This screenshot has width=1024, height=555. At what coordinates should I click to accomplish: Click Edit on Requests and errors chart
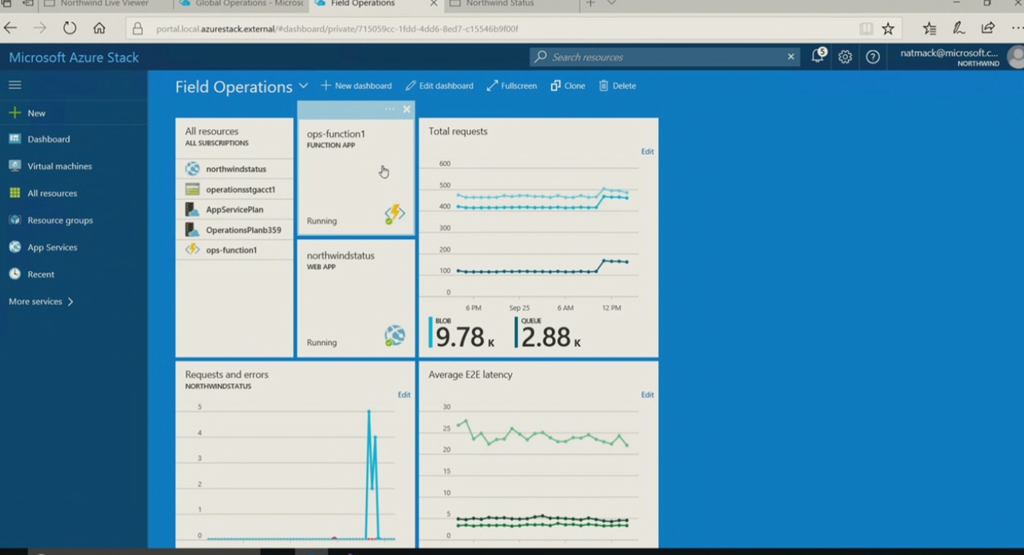(x=404, y=395)
